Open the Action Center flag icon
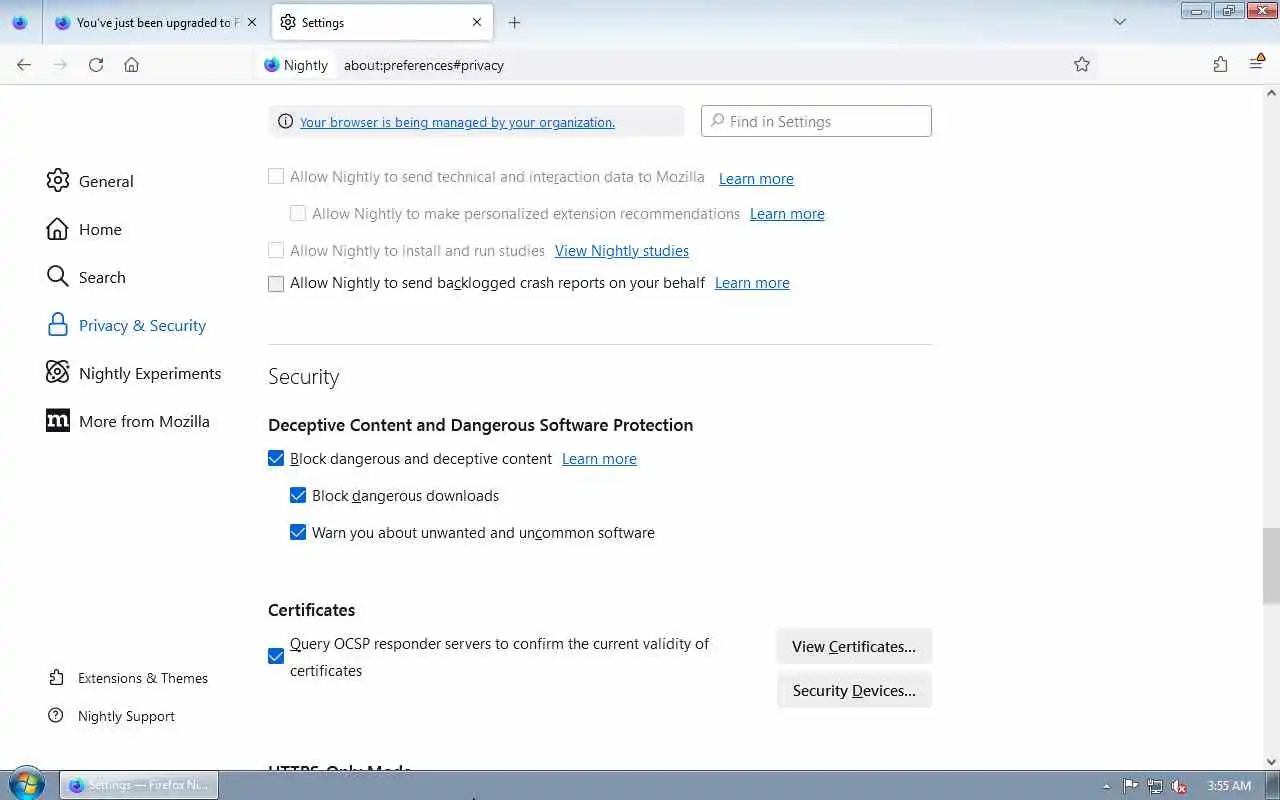The height and width of the screenshot is (800, 1280). [x=1131, y=786]
